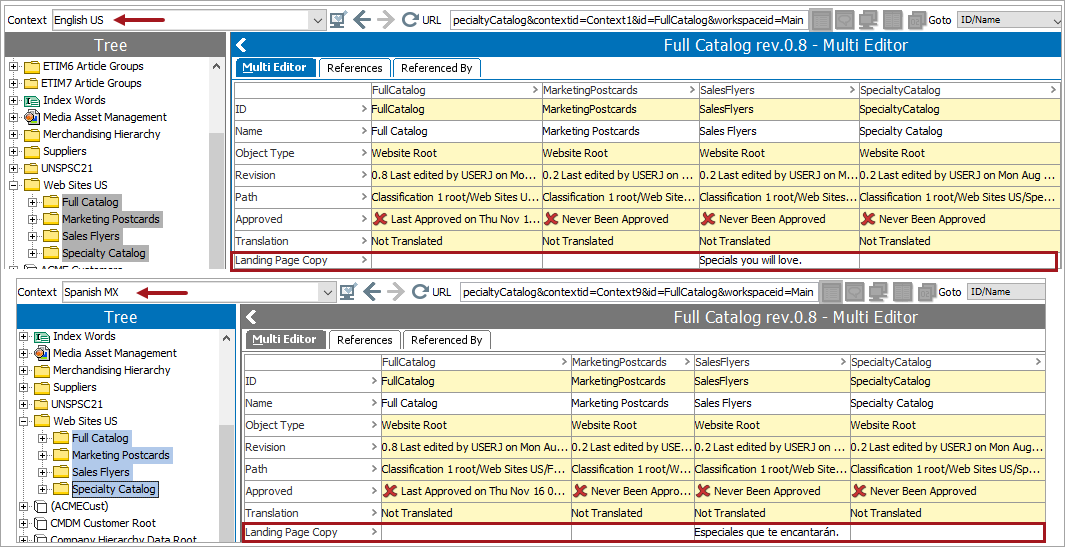Collapse editor with the chevron in the gray title bar
Image resolution: width=1065 pixels, height=547 pixels.
[251, 317]
